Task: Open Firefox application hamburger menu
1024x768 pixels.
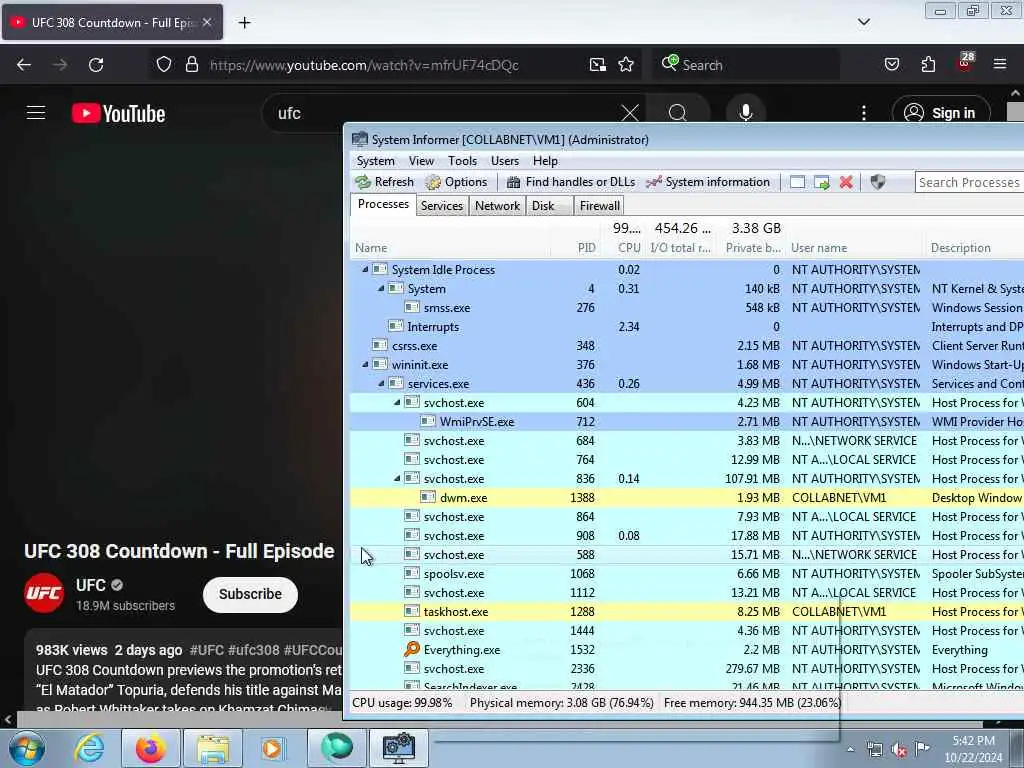Action: click(x=1000, y=64)
